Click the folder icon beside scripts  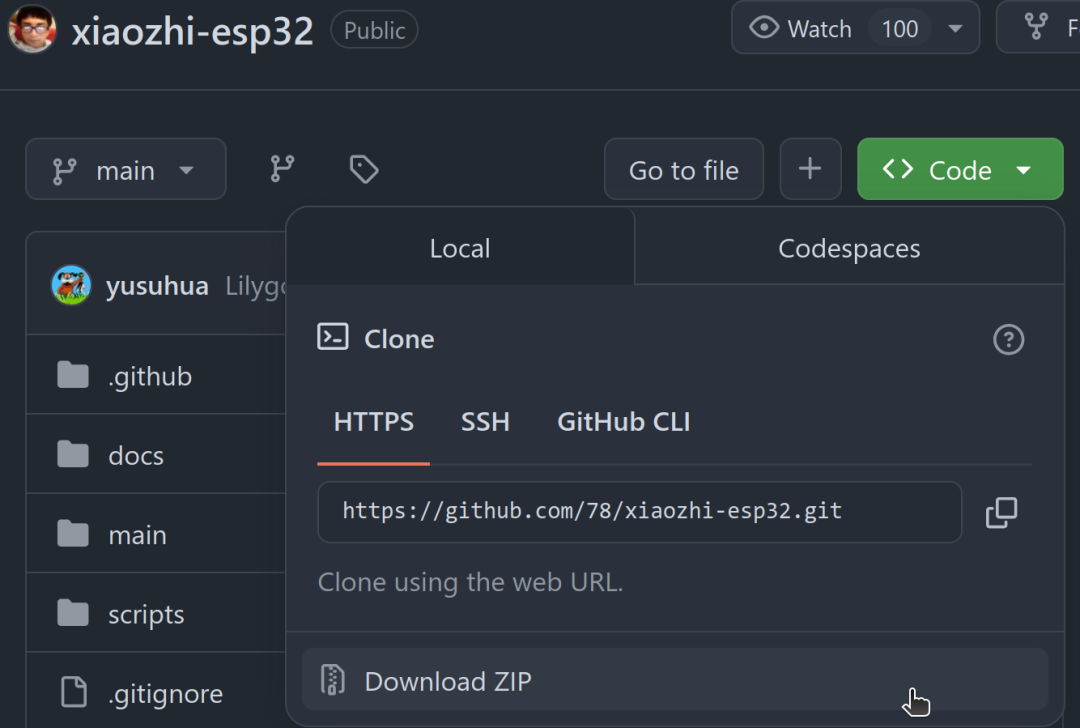click(73, 613)
